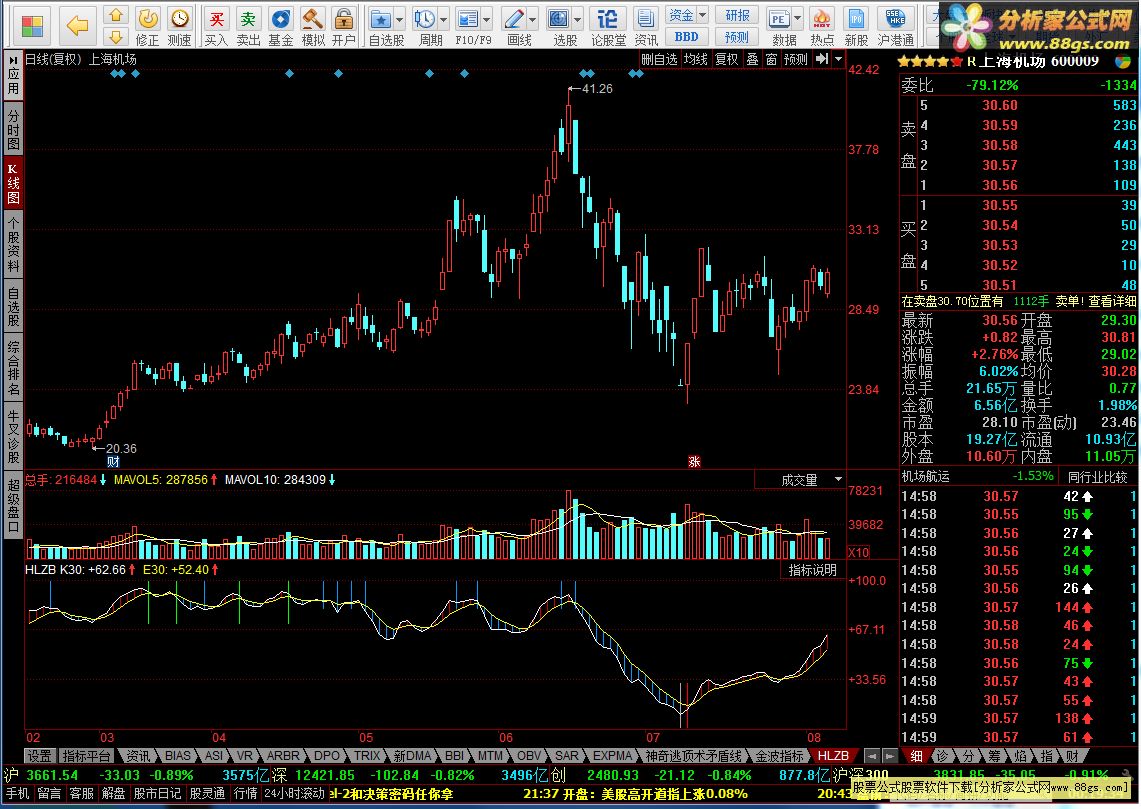Toggle the 叠 overlay option
The image size is (1141, 809).
point(752,59)
